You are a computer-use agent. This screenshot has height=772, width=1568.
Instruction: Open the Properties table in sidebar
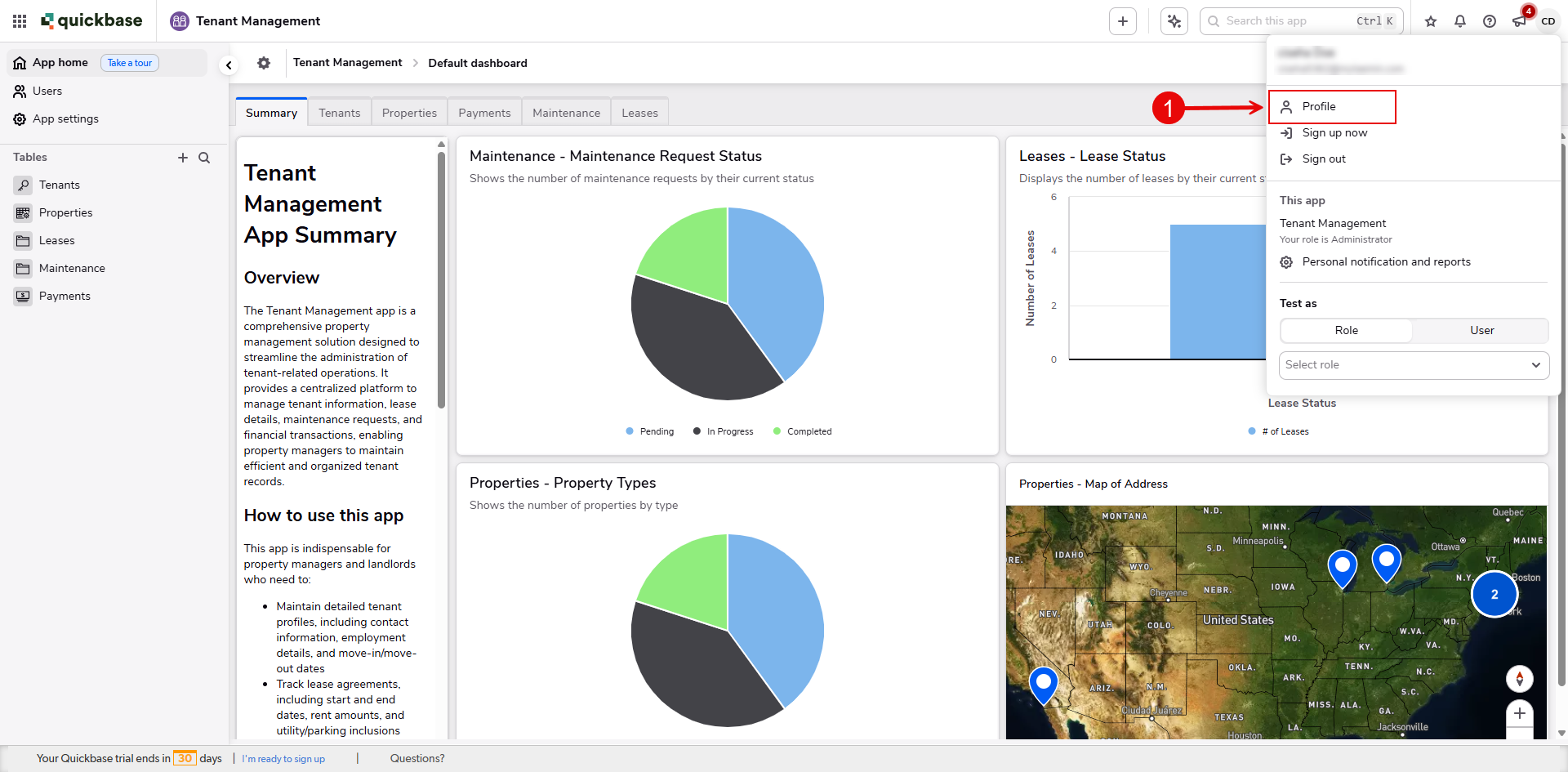click(65, 213)
